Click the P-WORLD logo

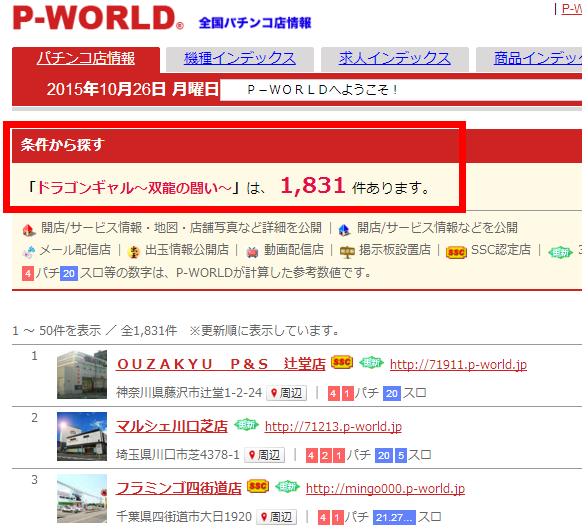pyautogui.click(x=98, y=18)
